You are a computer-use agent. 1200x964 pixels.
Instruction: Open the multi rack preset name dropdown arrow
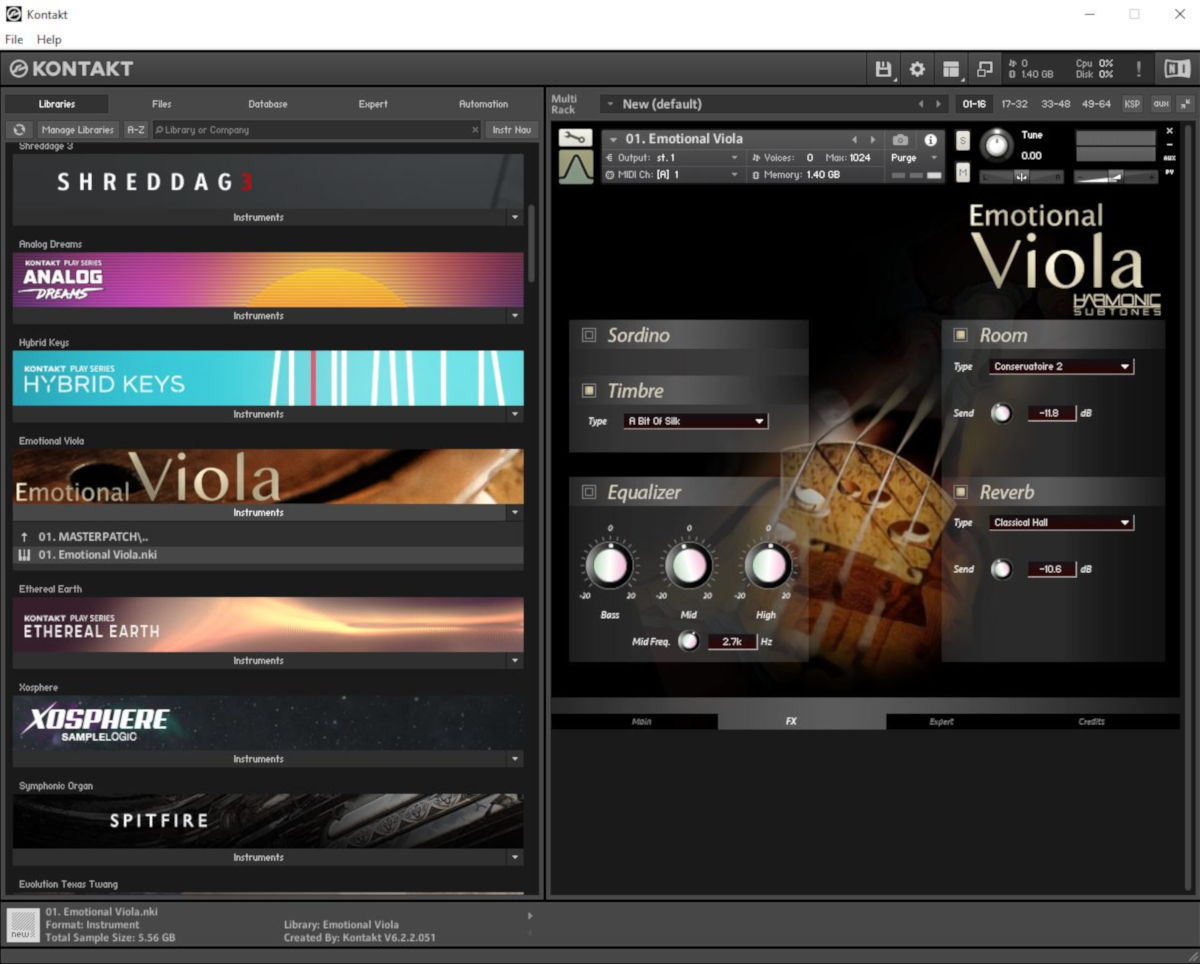pyautogui.click(x=608, y=104)
